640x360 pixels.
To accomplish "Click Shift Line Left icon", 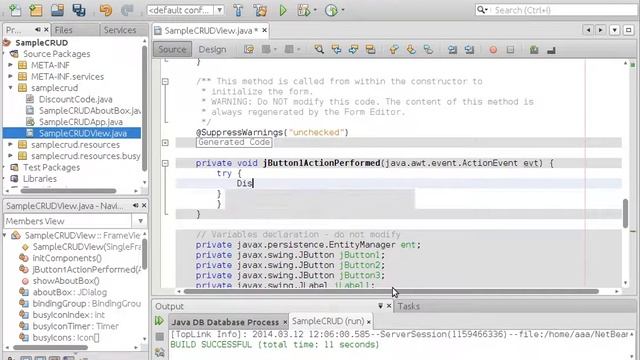I will pyautogui.click(x=452, y=49).
